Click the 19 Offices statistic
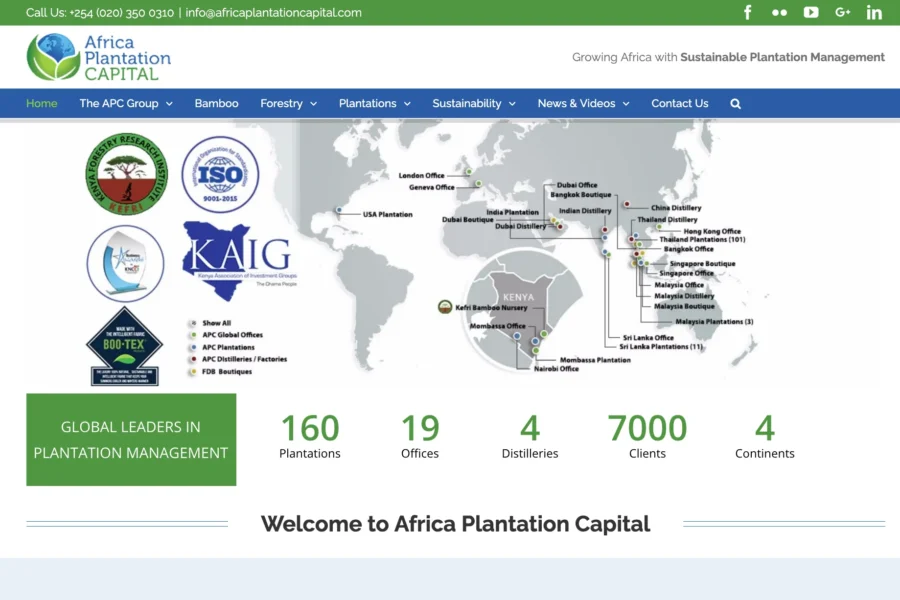Viewport: 900px width, 600px height. point(420,436)
